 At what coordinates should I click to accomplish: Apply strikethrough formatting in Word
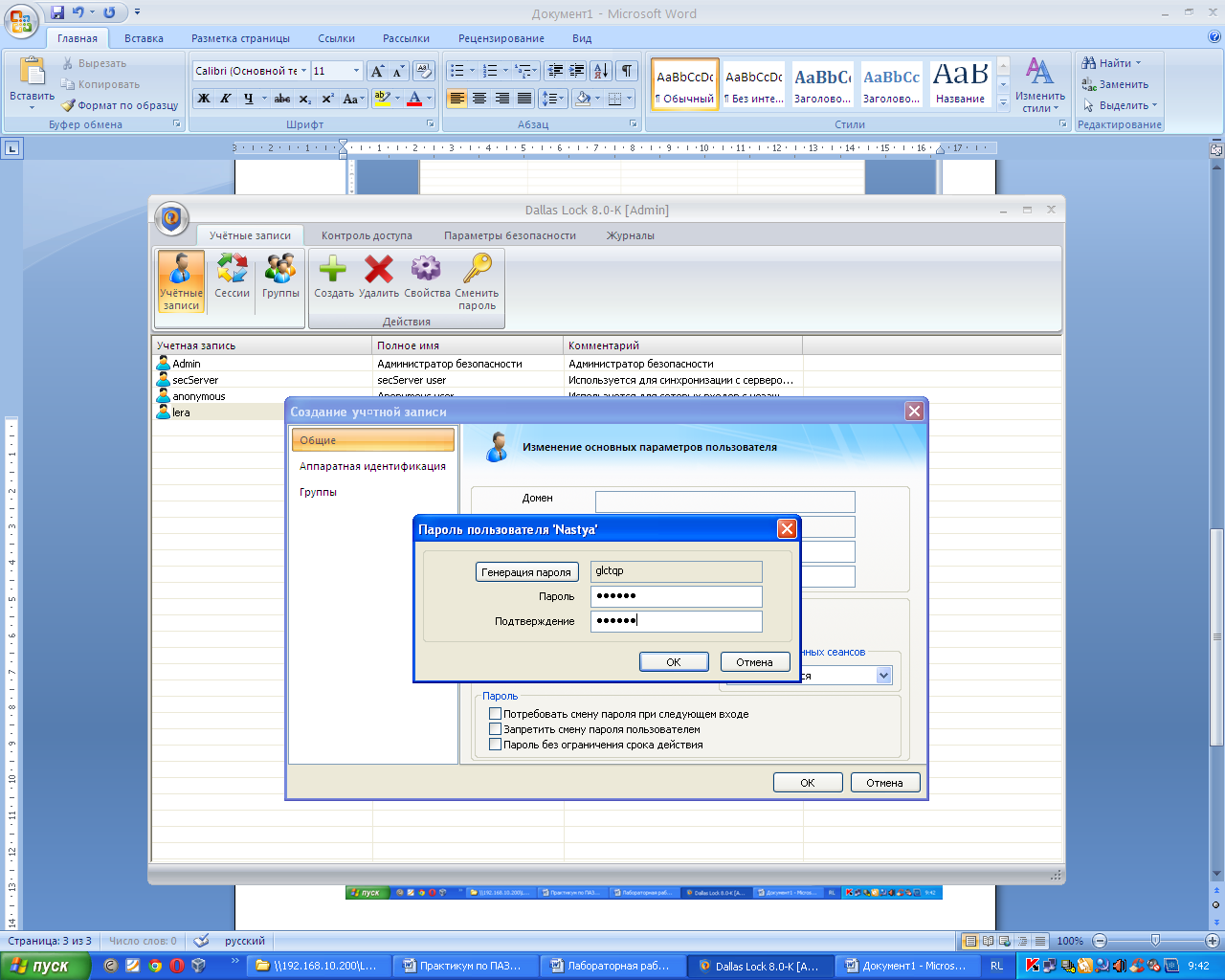click(282, 99)
